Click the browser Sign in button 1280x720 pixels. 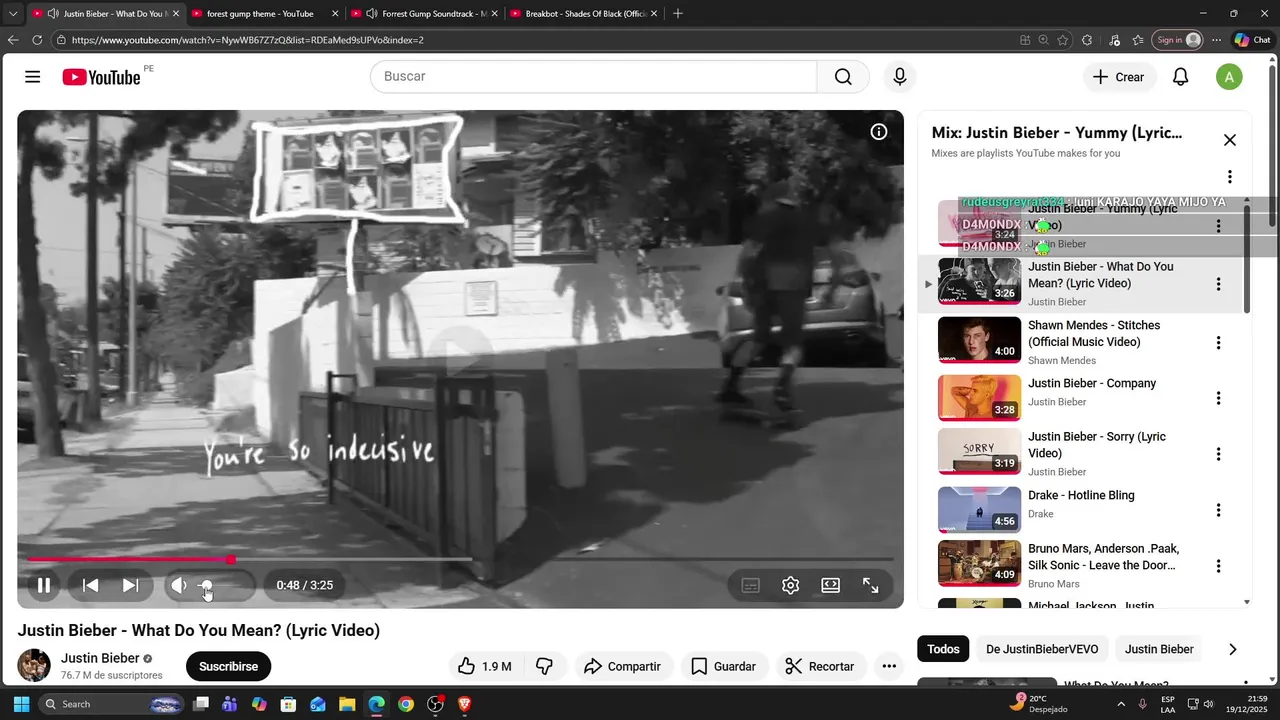pos(1176,40)
